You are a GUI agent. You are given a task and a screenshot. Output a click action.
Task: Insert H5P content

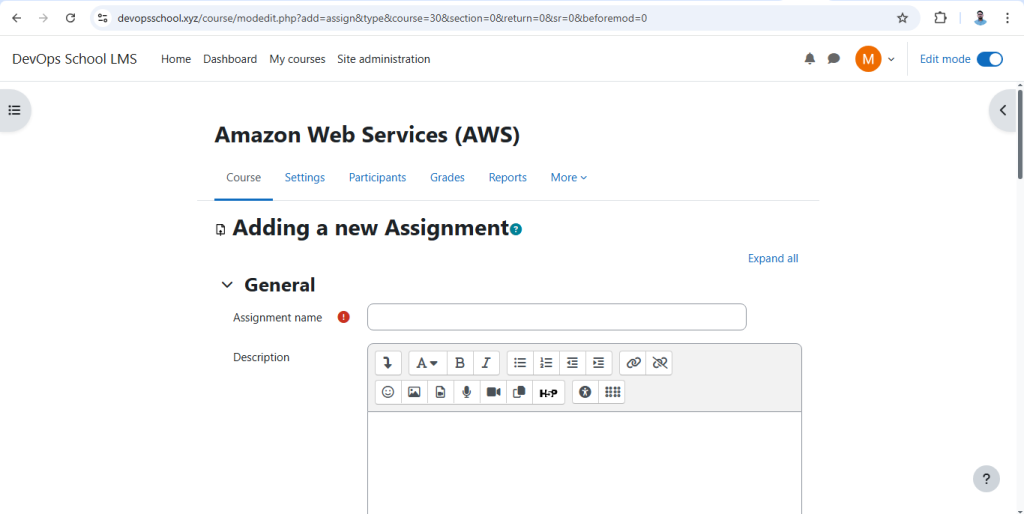point(549,392)
